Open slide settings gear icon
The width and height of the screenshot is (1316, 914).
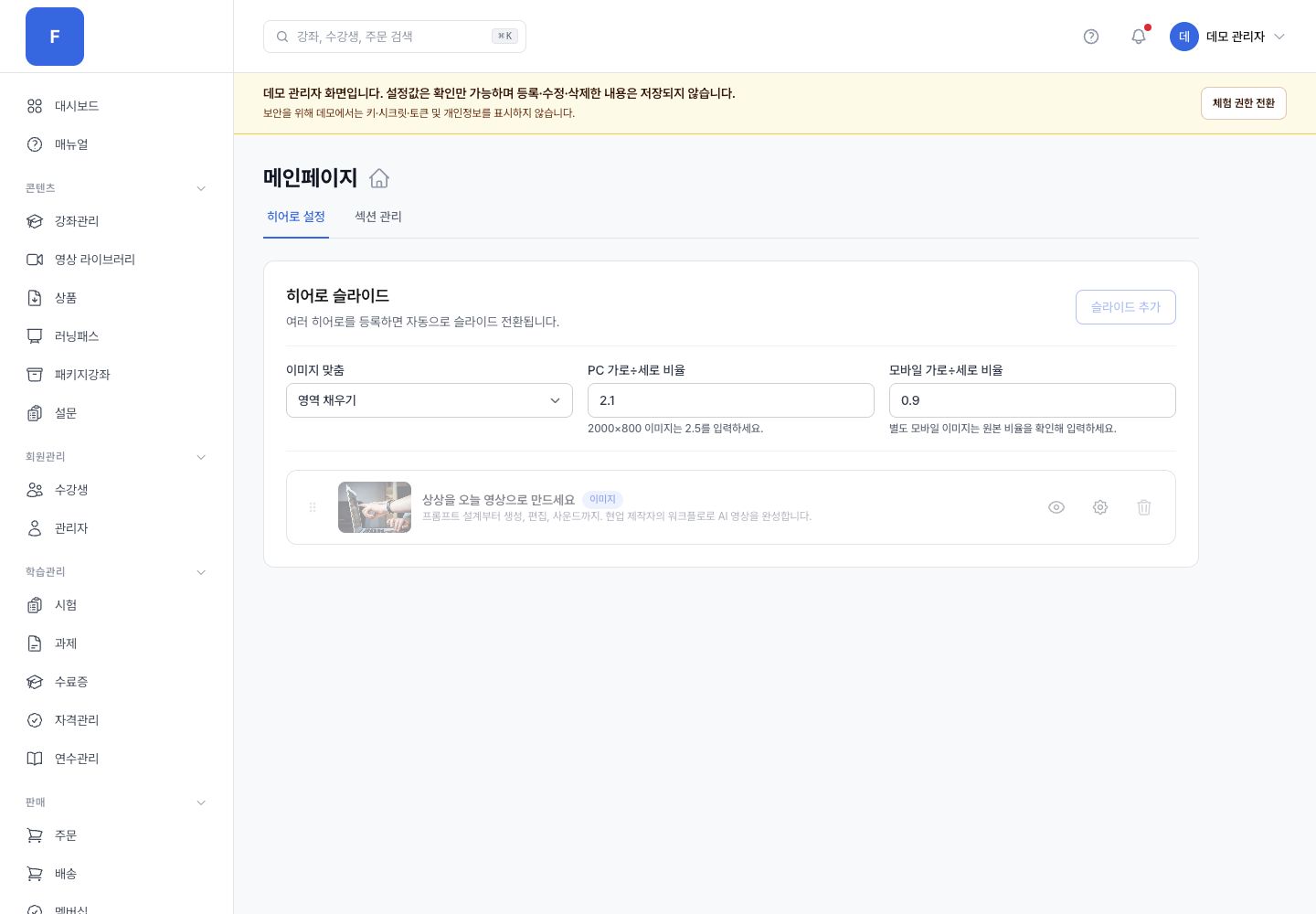coord(1100,507)
